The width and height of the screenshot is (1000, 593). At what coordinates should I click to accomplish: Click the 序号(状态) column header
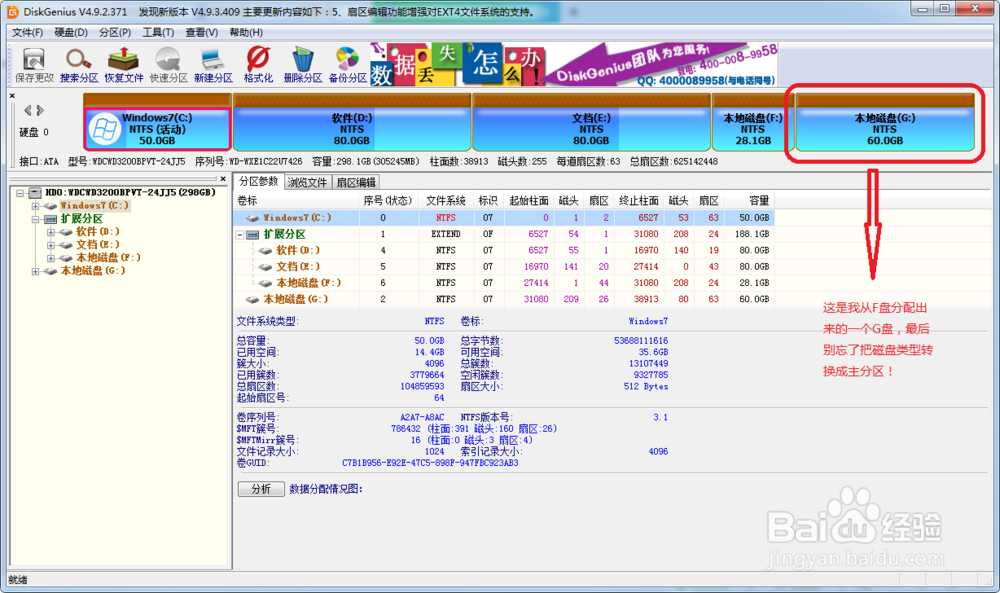click(388, 201)
